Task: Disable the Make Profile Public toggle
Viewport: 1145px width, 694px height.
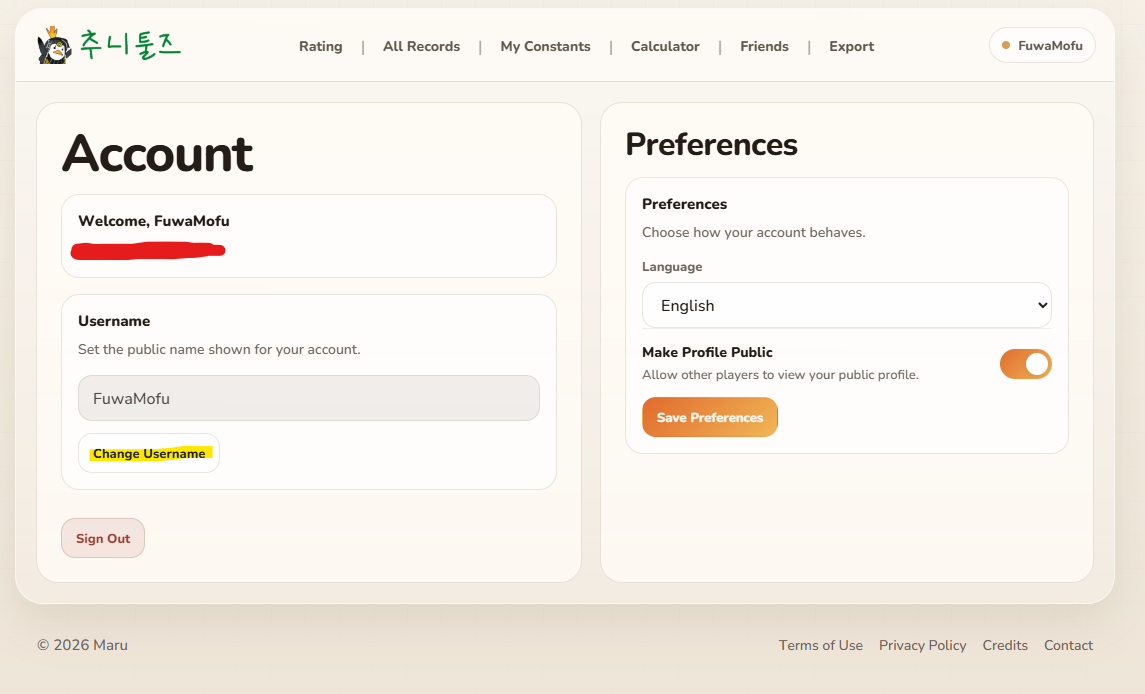Action: click(x=1025, y=364)
